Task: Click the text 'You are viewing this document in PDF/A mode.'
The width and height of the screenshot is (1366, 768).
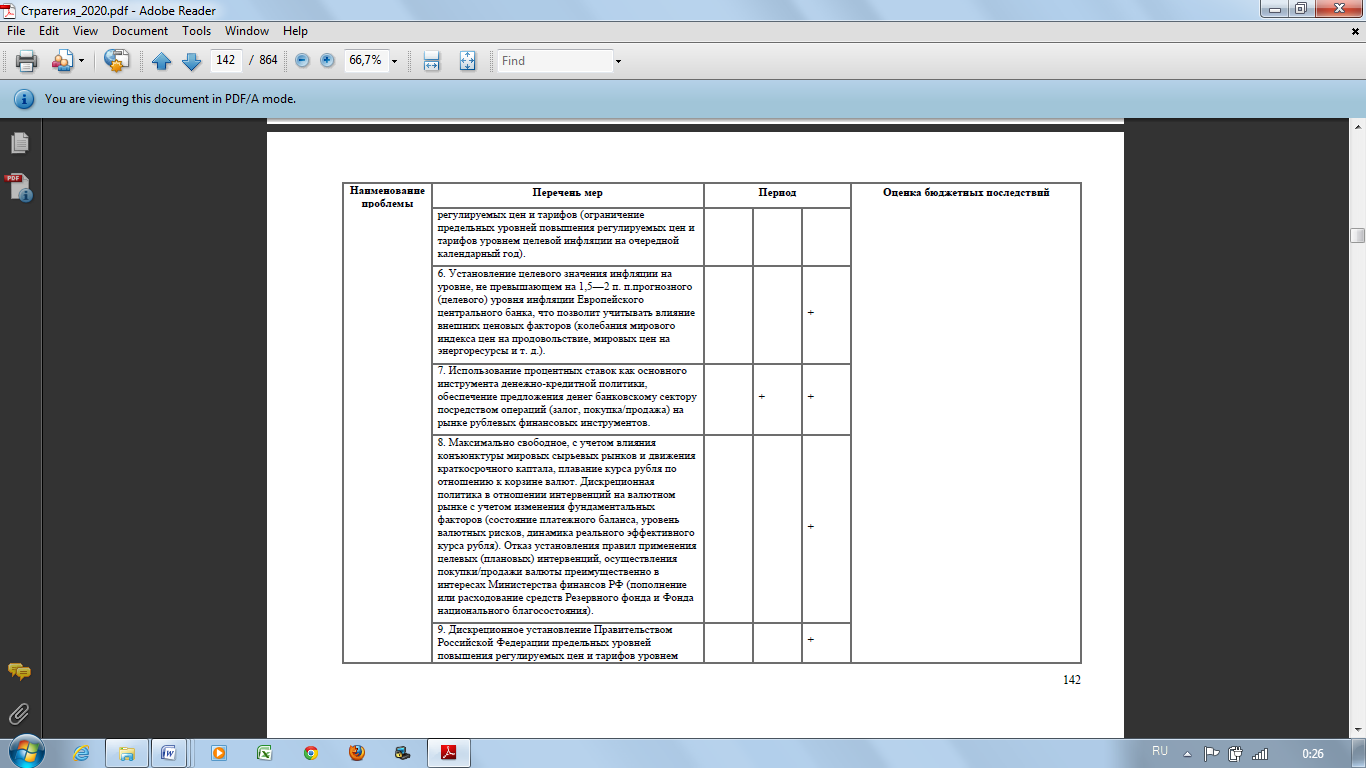Action: (x=170, y=99)
